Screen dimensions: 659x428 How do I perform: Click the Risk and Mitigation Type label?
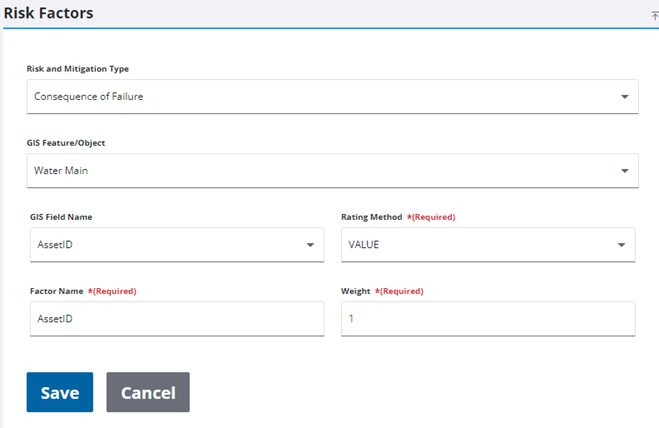pyautogui.click(x=77, y=69)
